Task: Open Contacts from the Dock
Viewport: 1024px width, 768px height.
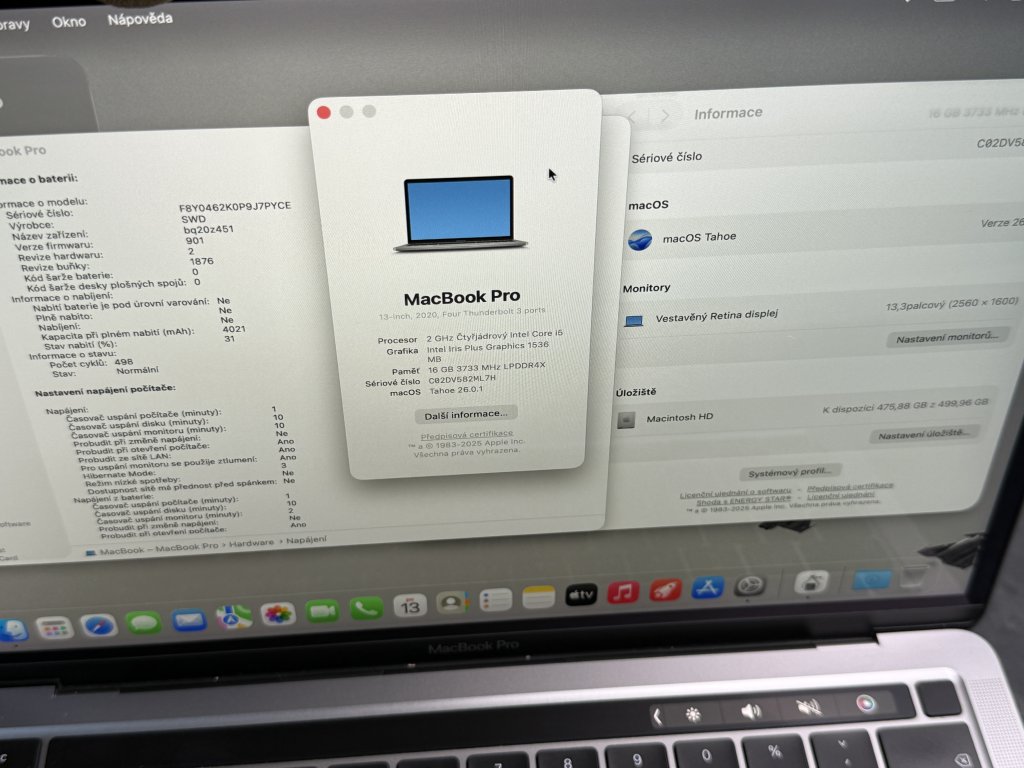Action: click(x=453, y=602)
